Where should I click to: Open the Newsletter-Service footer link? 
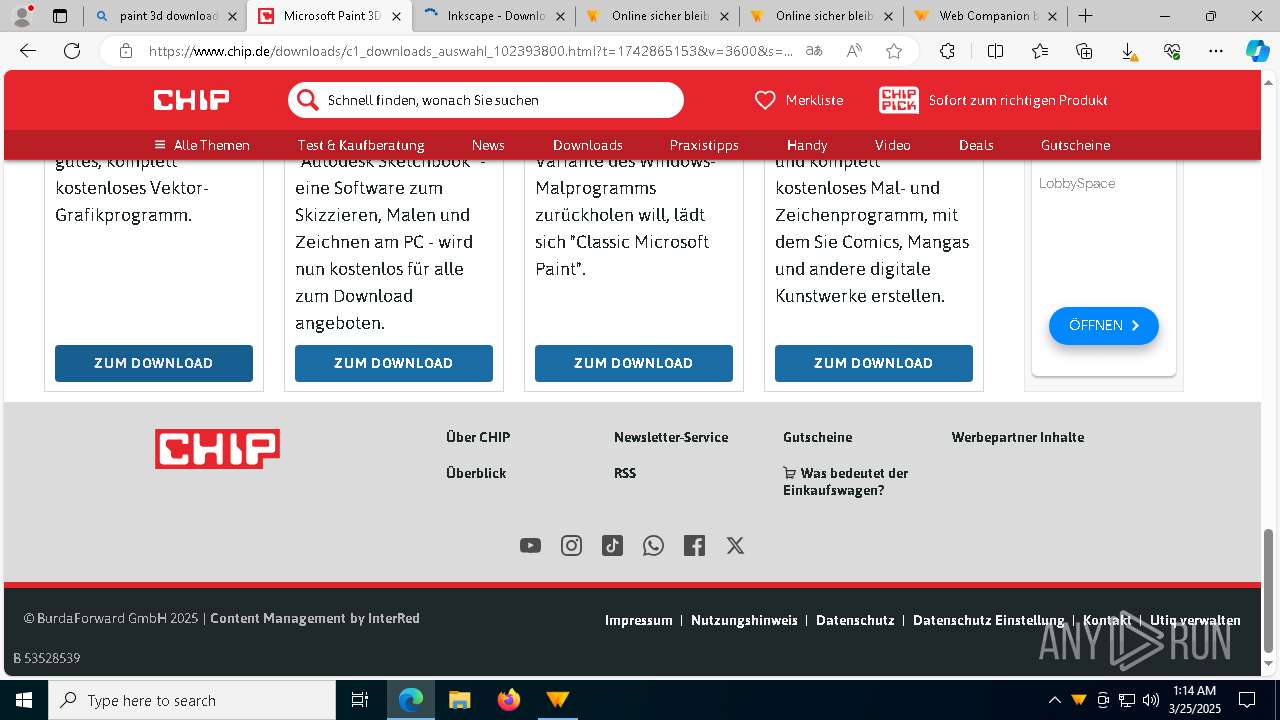(x=671, y=437)
